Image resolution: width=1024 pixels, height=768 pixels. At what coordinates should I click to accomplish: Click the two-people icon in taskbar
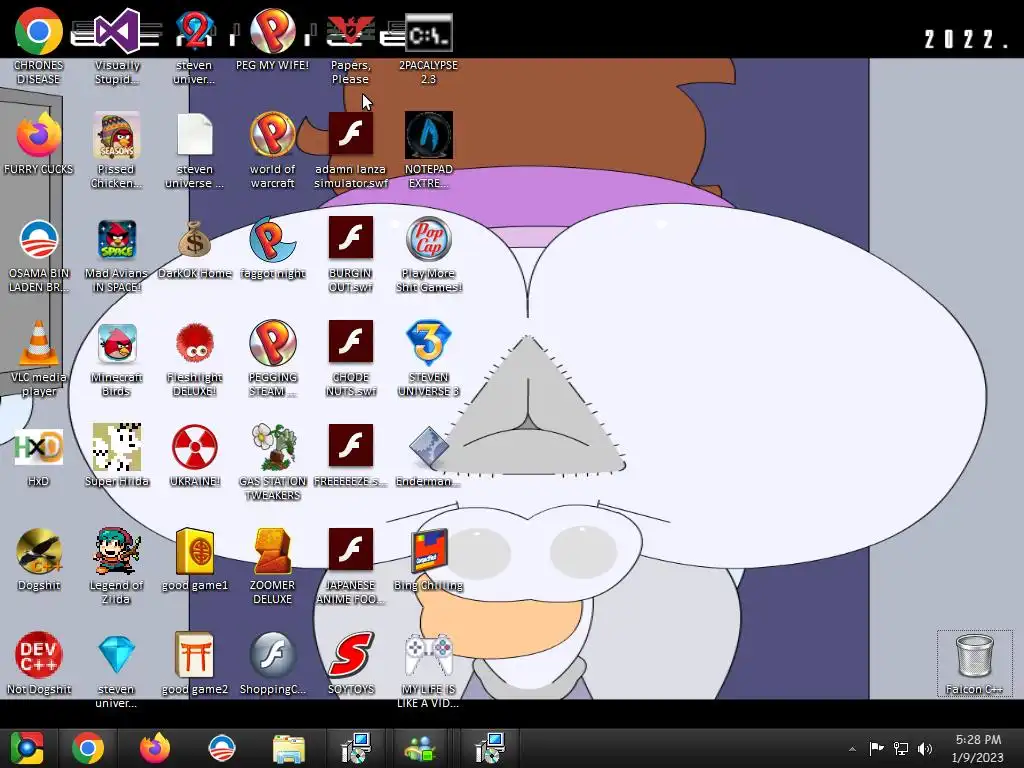[421, 748]
